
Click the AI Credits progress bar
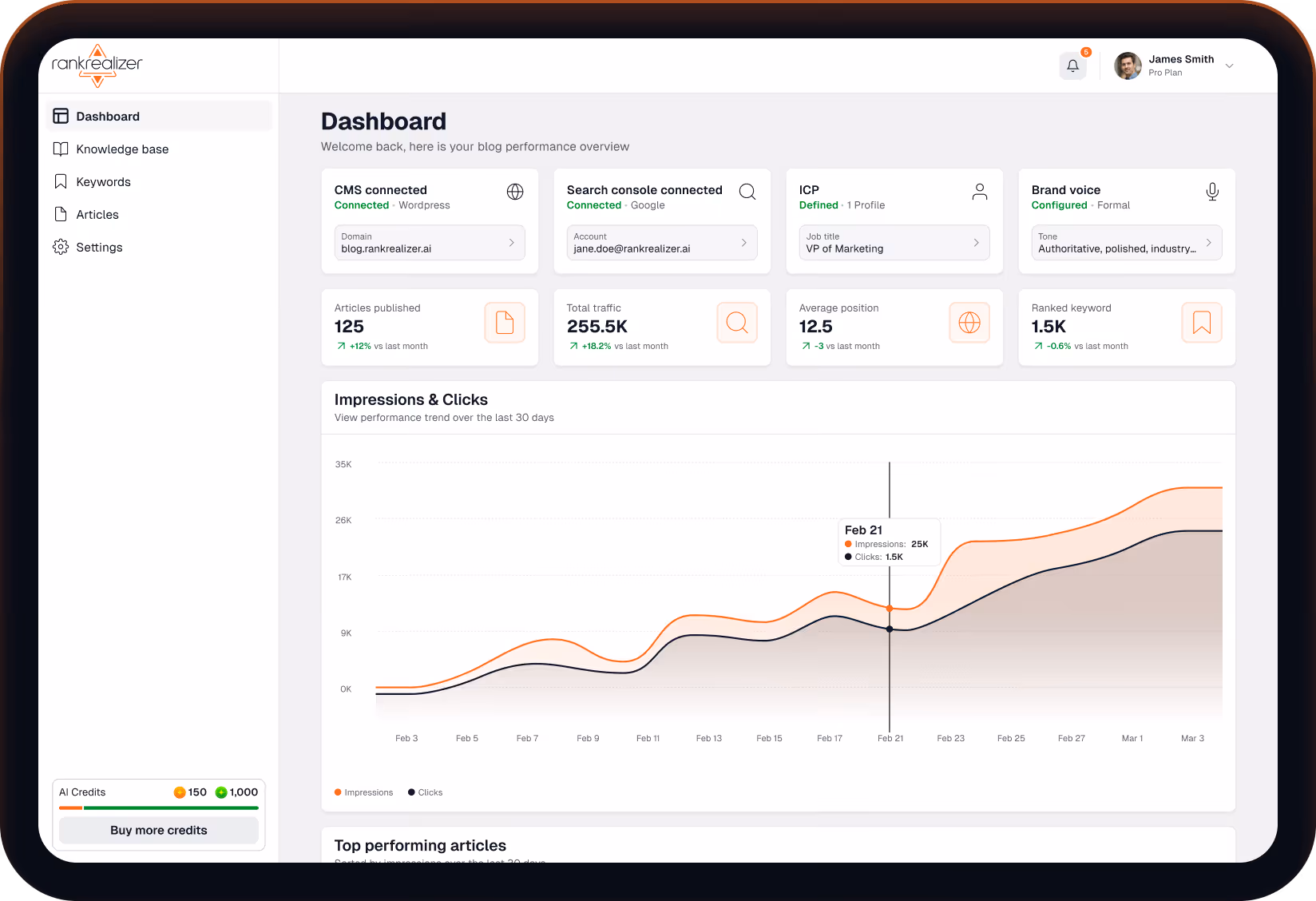(x=158, y=808)
